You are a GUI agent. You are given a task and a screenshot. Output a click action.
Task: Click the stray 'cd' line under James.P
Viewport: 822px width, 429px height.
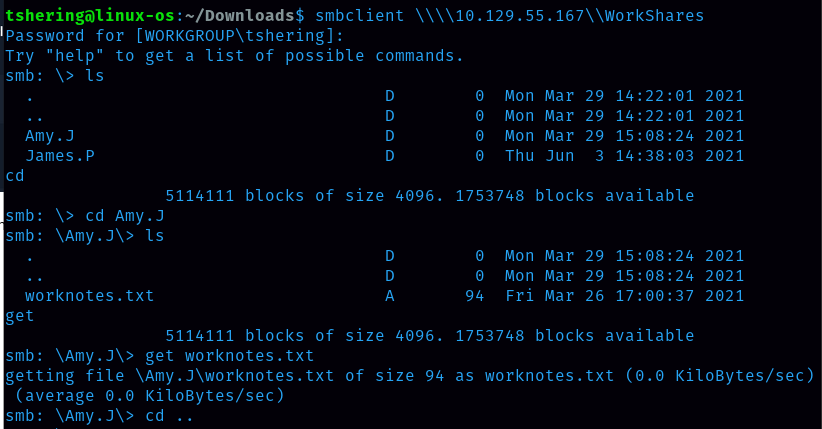15,176
